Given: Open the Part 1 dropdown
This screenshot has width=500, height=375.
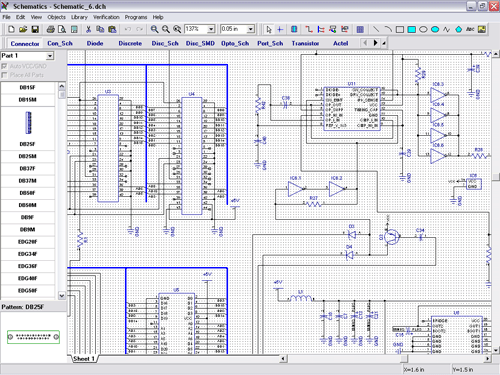Looking at the screenshot, I should click(50, 56).
